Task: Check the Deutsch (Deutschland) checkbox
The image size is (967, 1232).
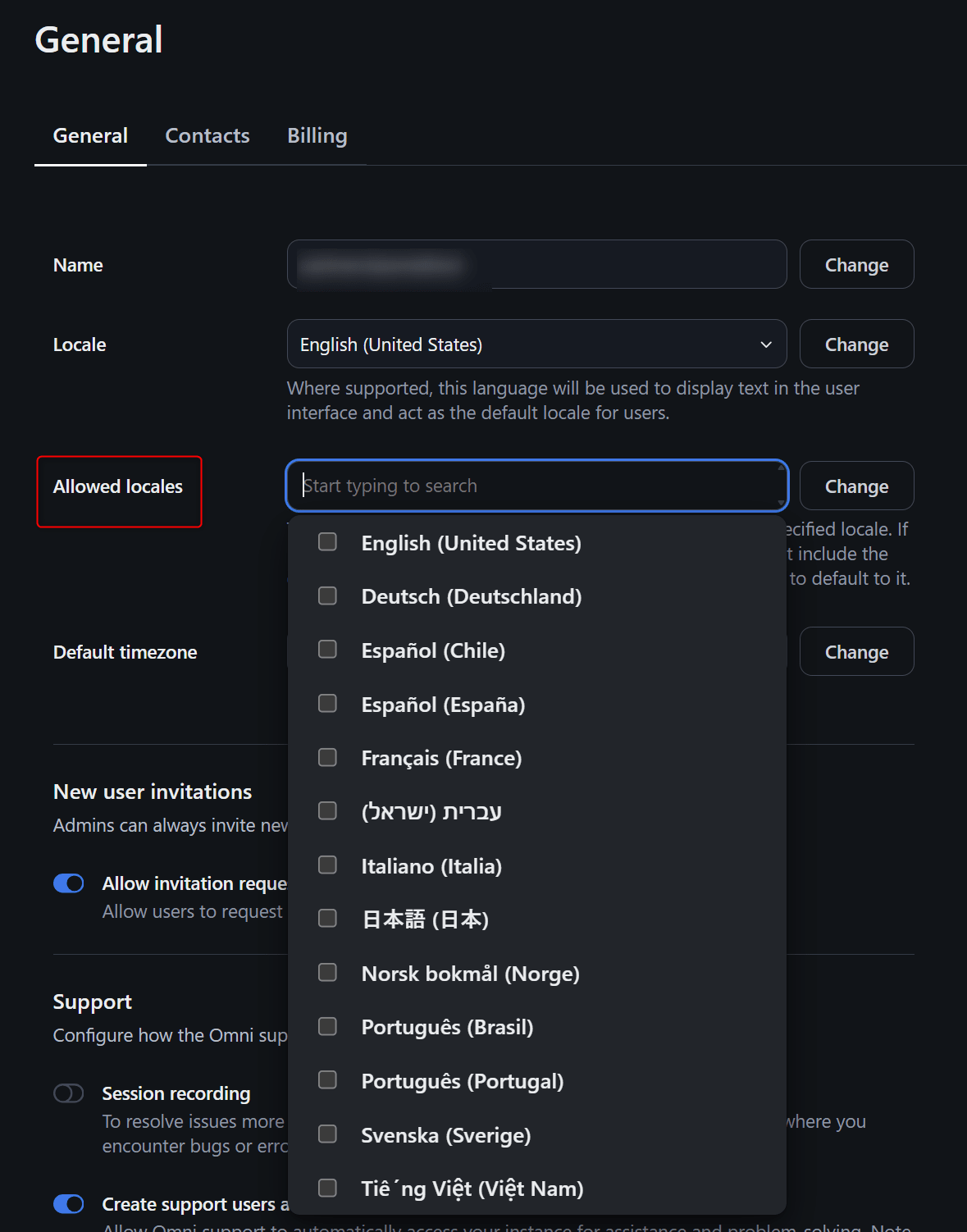Action: pos(327,596)
